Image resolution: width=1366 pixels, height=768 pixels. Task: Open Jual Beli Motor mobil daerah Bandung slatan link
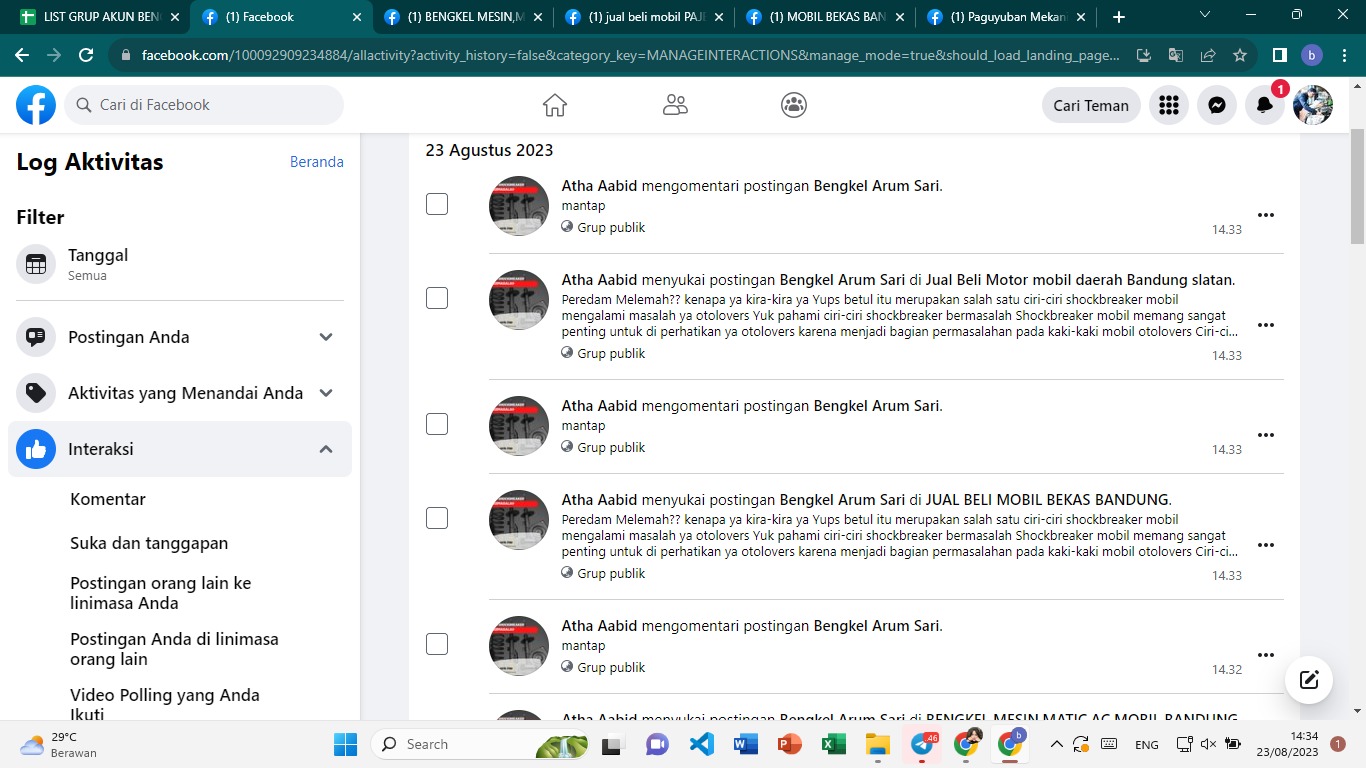pyautogui.click(x=1080, y=280)
